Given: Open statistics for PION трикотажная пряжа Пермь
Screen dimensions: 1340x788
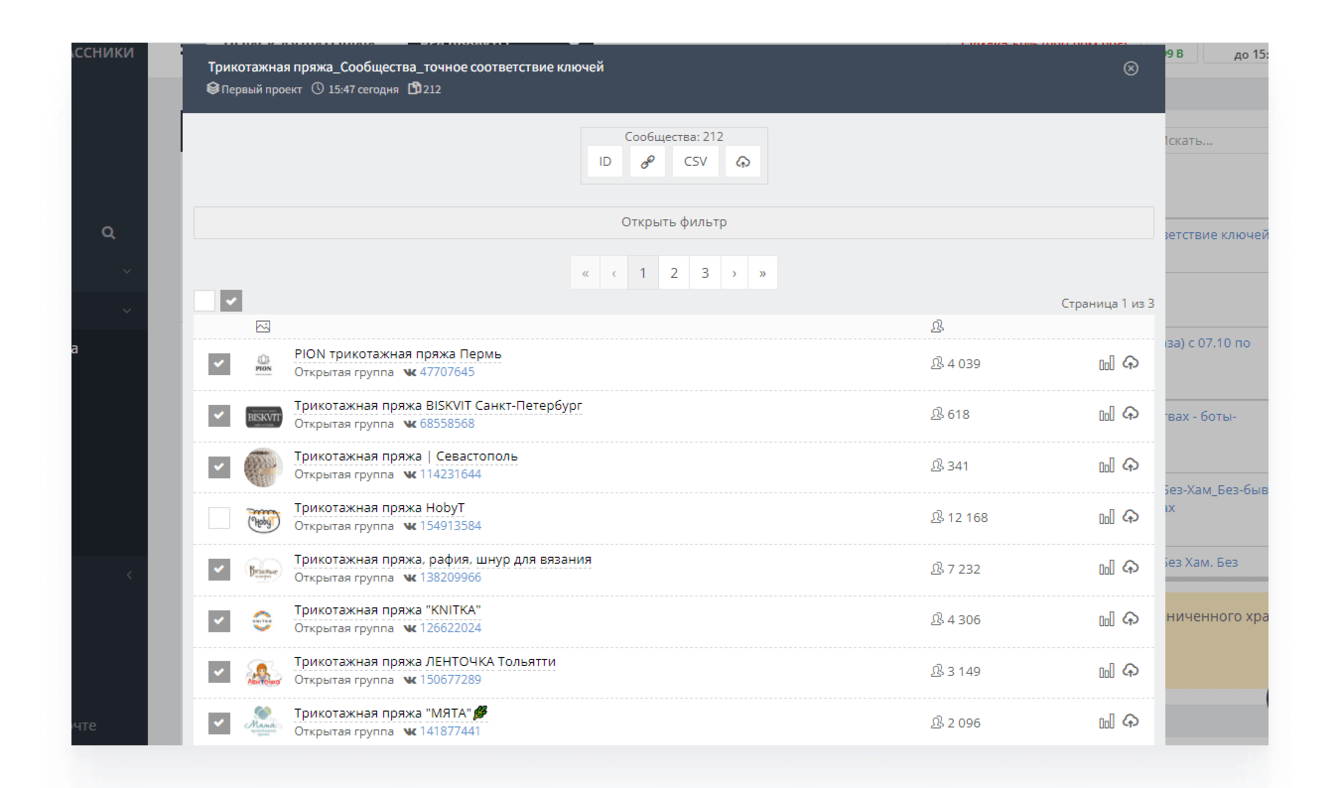Looking at the screenshot, I should [x=1106, y=364].
